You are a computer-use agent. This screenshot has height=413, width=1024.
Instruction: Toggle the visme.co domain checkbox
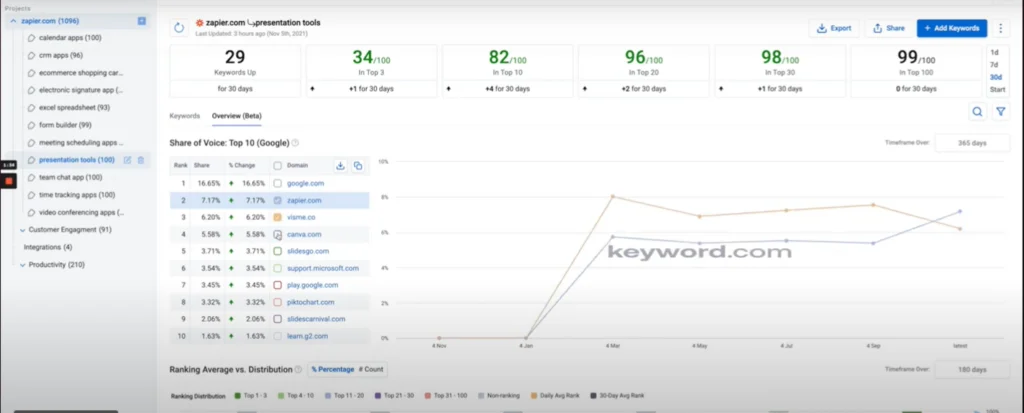pyautogui.click(x=277, y=217)
